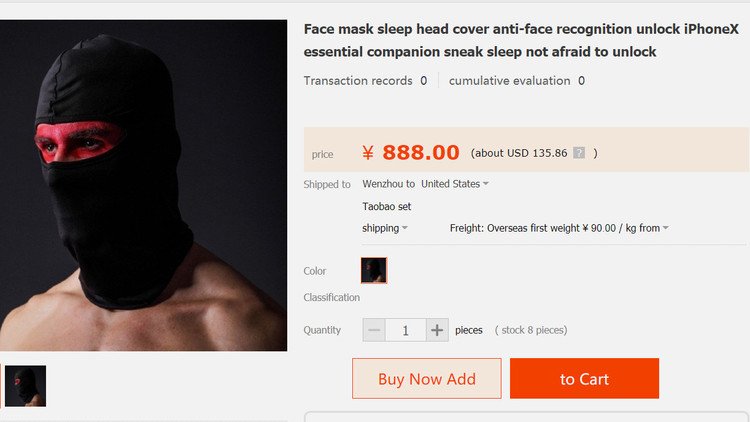Screen dimensions: 750x422
Task: Open the Transaction records link
Action: [x=365, y=81]
